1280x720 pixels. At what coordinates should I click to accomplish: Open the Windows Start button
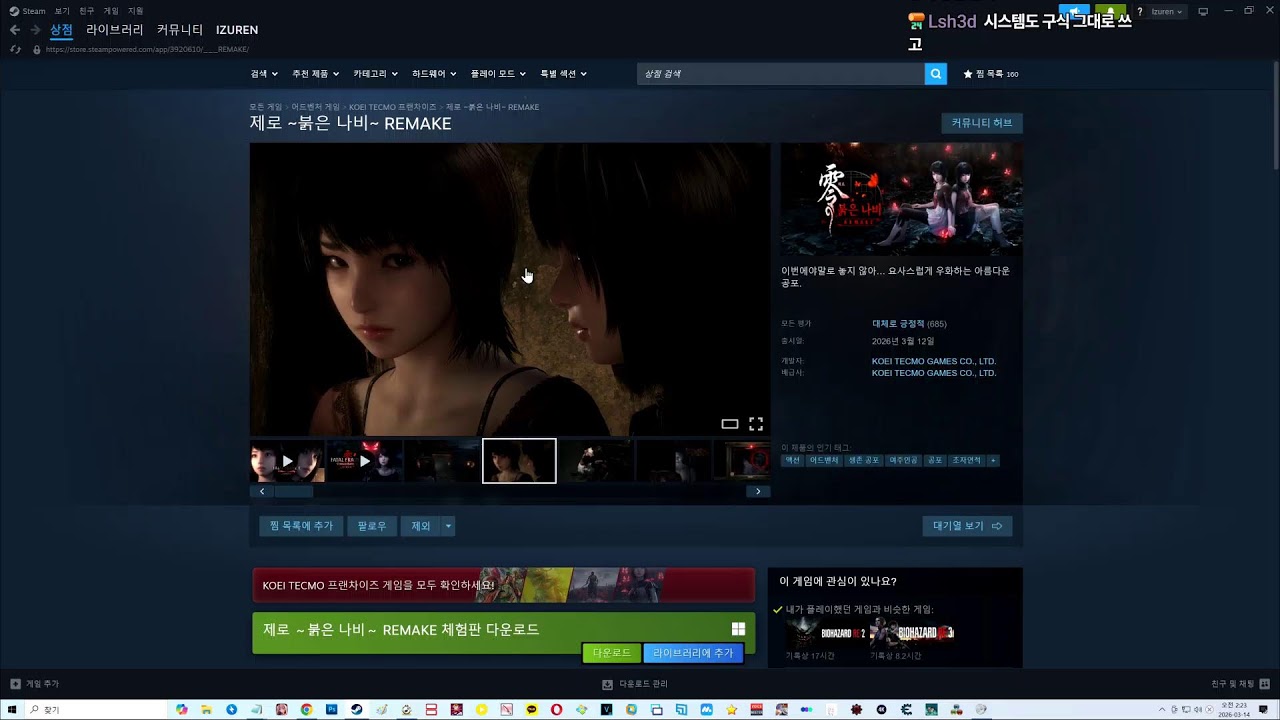[x=13, y=709]
